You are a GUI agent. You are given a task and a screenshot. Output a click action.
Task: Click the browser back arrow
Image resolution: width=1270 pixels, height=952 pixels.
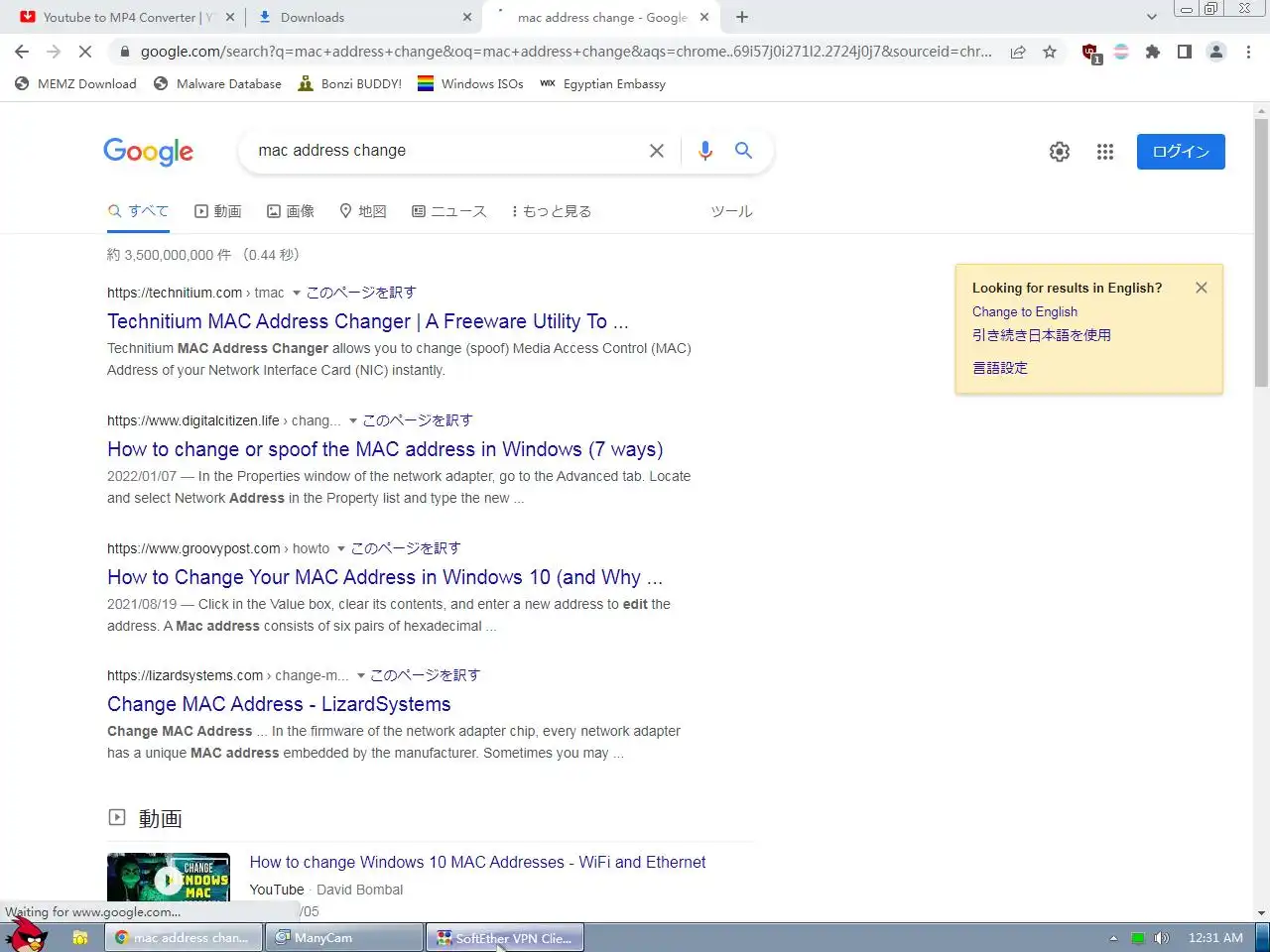[x=22, y=52]
